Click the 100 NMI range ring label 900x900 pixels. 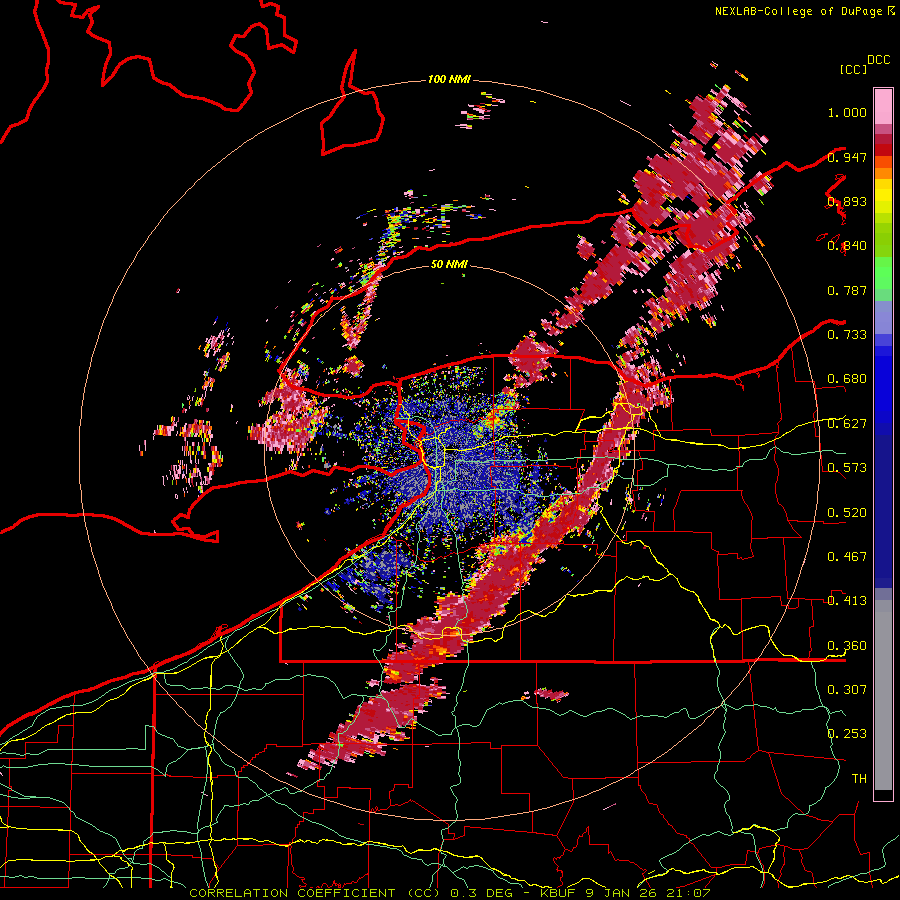[x=449, y=79]
